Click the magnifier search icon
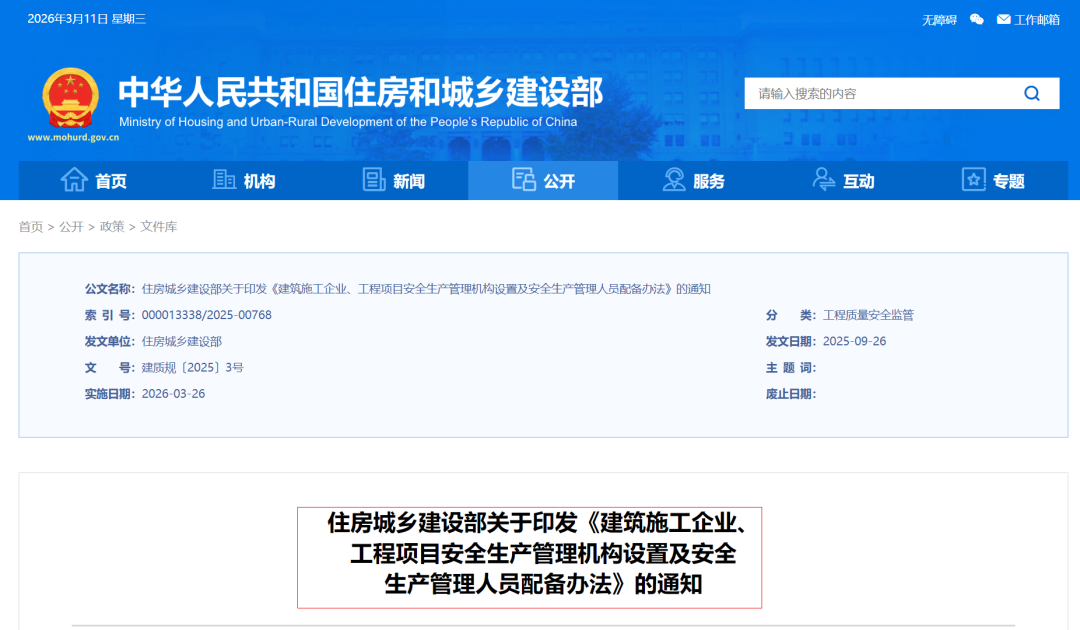The height and width of the screenshot is (630, 1080). pyautogui.click(x=1032, y=94)
